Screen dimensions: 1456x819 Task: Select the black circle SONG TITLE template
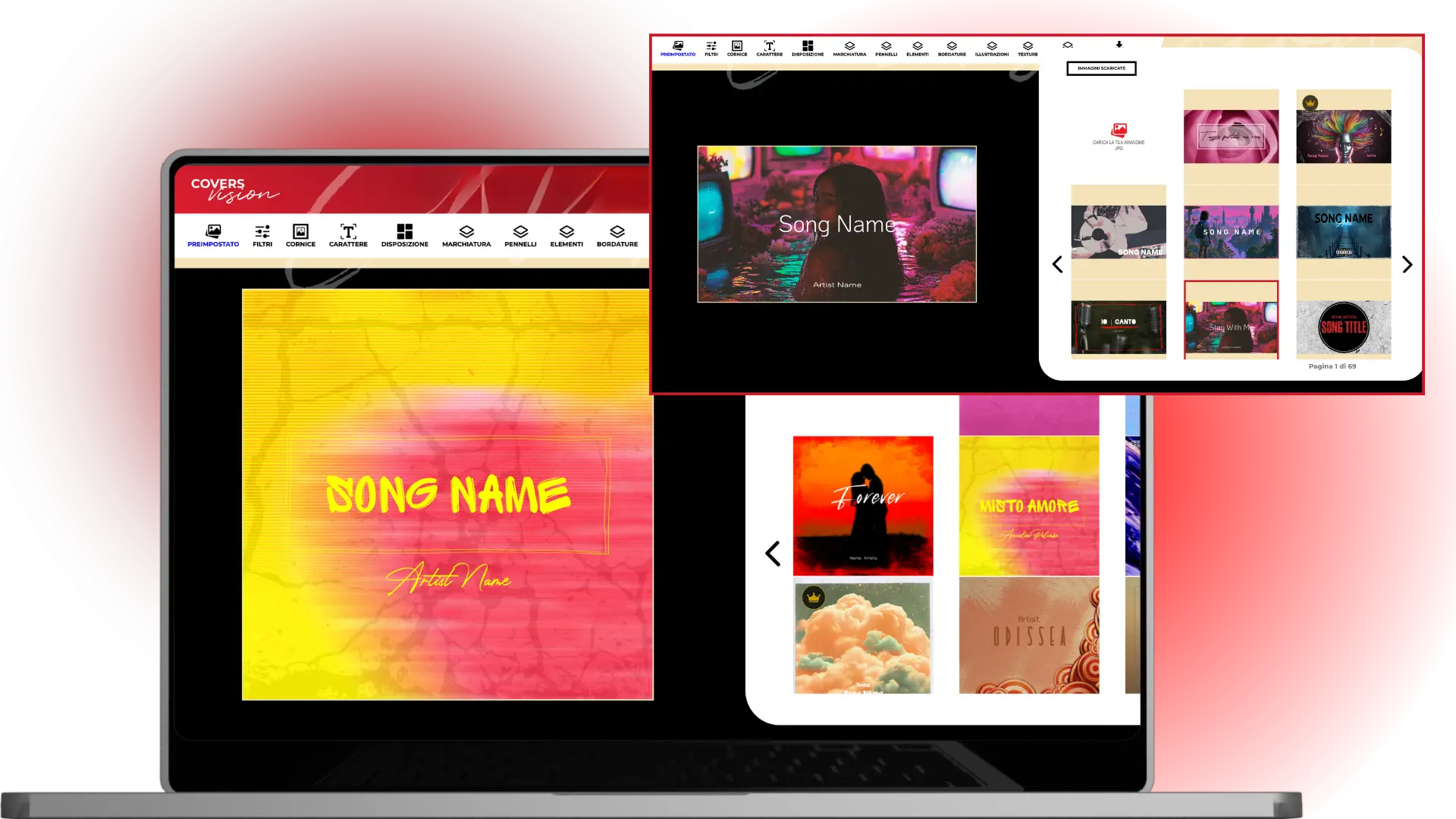pos(1344,328)
